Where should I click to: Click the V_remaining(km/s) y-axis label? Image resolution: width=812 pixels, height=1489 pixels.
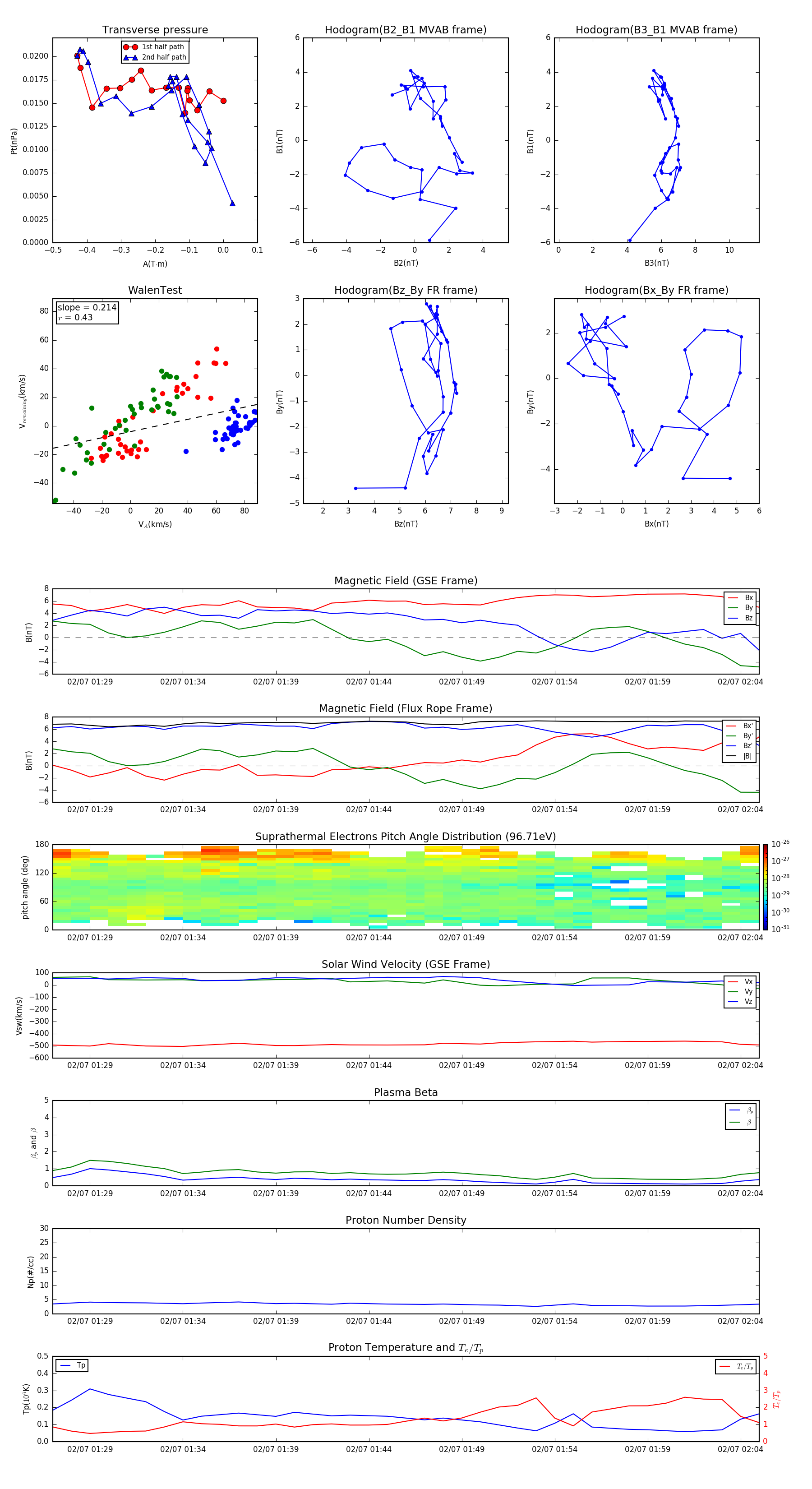pos(22,401)
